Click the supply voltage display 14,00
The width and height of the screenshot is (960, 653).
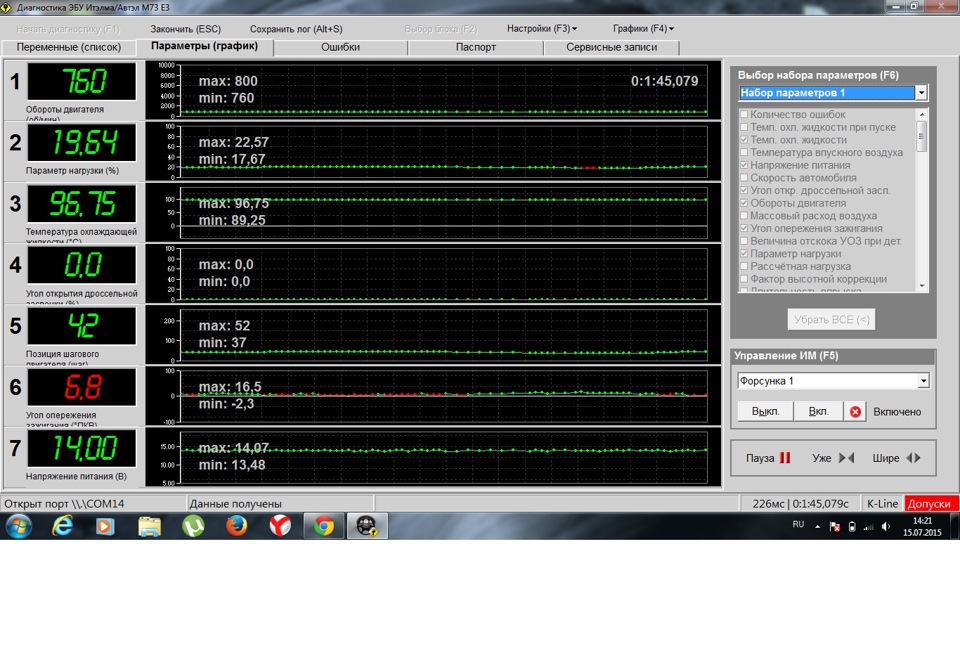click(x=82, y=448)
